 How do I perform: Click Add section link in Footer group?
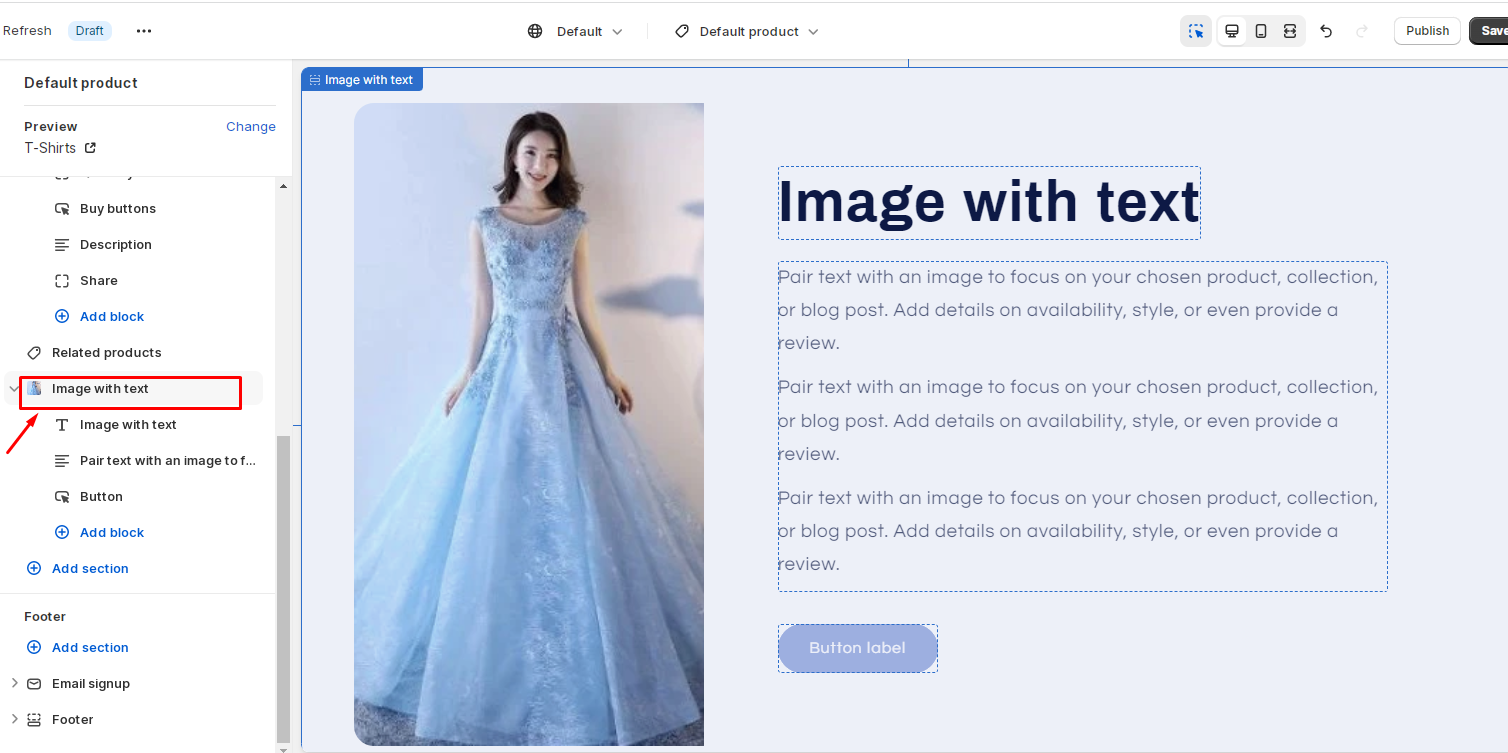point(90,648)
